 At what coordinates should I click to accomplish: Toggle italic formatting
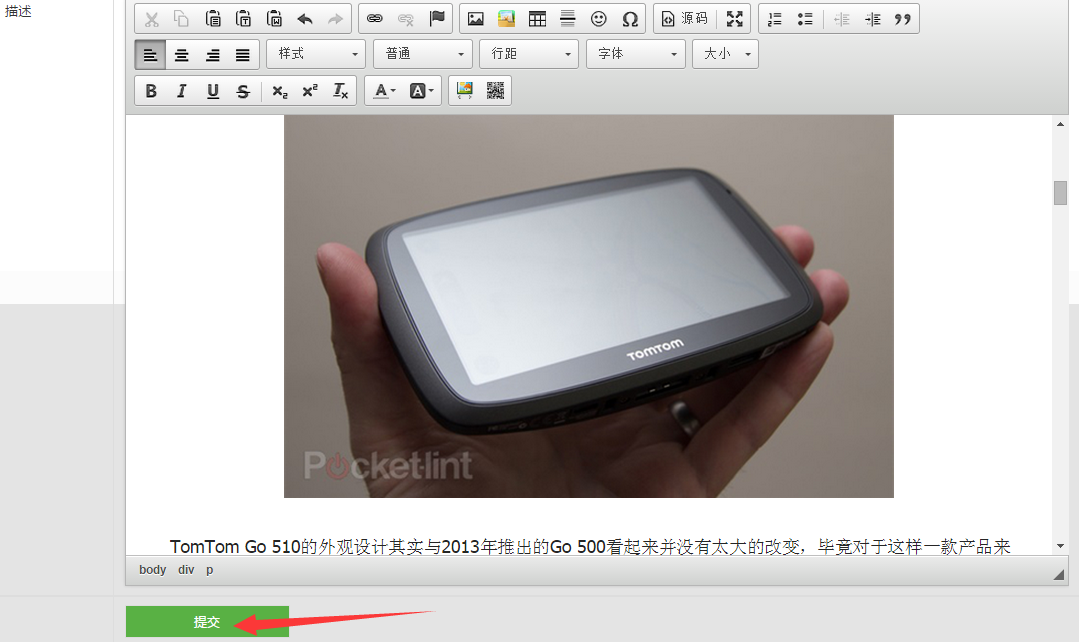point(182,91)
